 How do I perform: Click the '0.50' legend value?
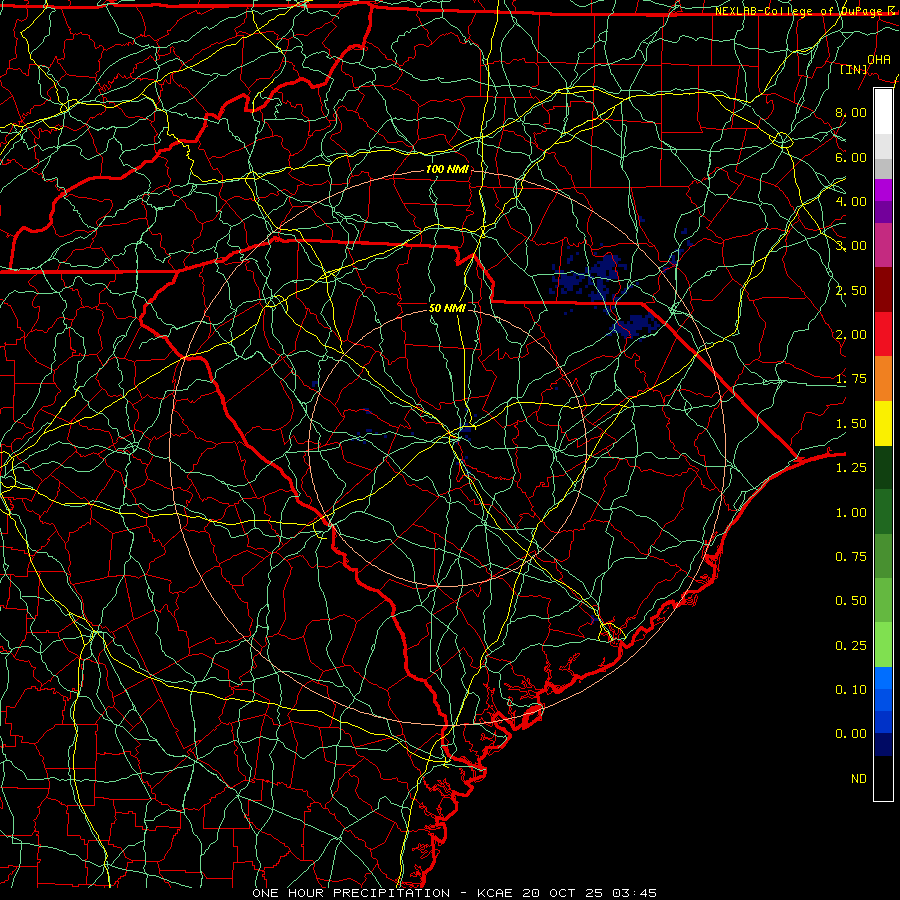[851, 601]
